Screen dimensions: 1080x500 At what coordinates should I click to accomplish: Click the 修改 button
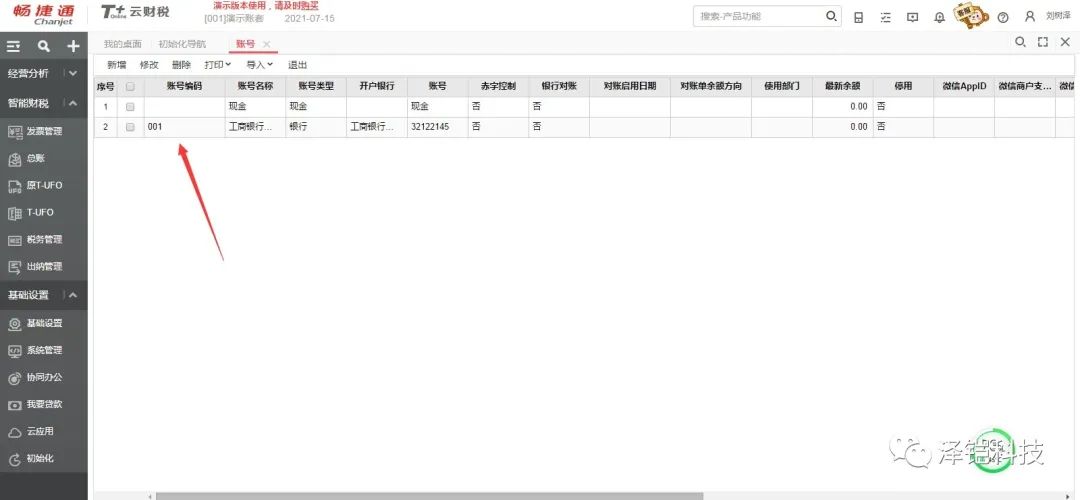coord(149,65)
